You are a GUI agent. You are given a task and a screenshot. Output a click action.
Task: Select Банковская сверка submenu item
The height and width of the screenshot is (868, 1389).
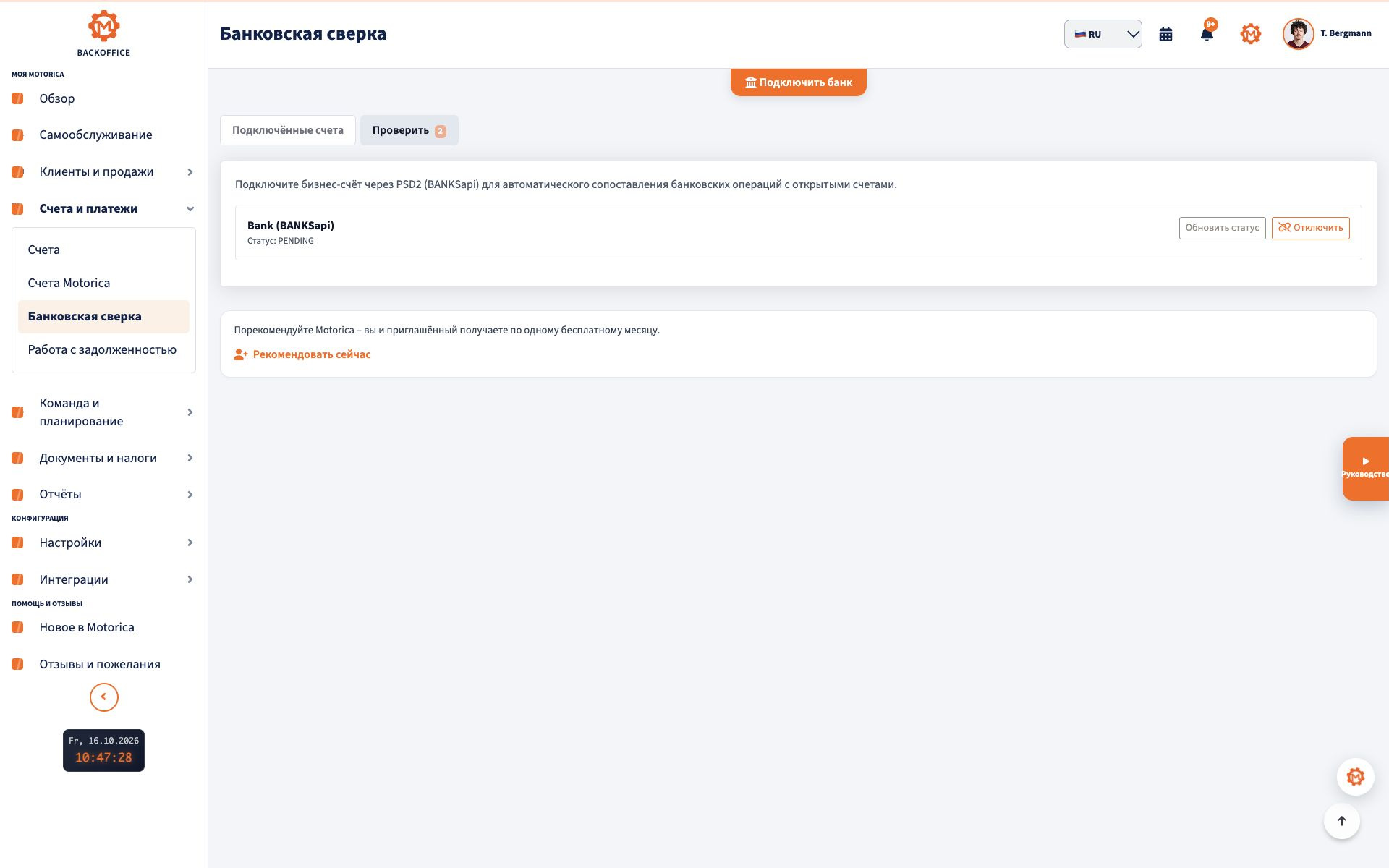pos(103,316)
